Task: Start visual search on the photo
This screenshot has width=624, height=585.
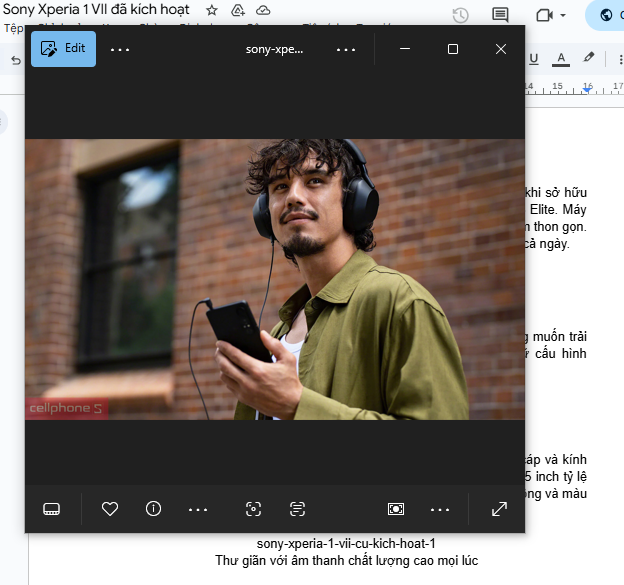Action: (x=254, y=509)
